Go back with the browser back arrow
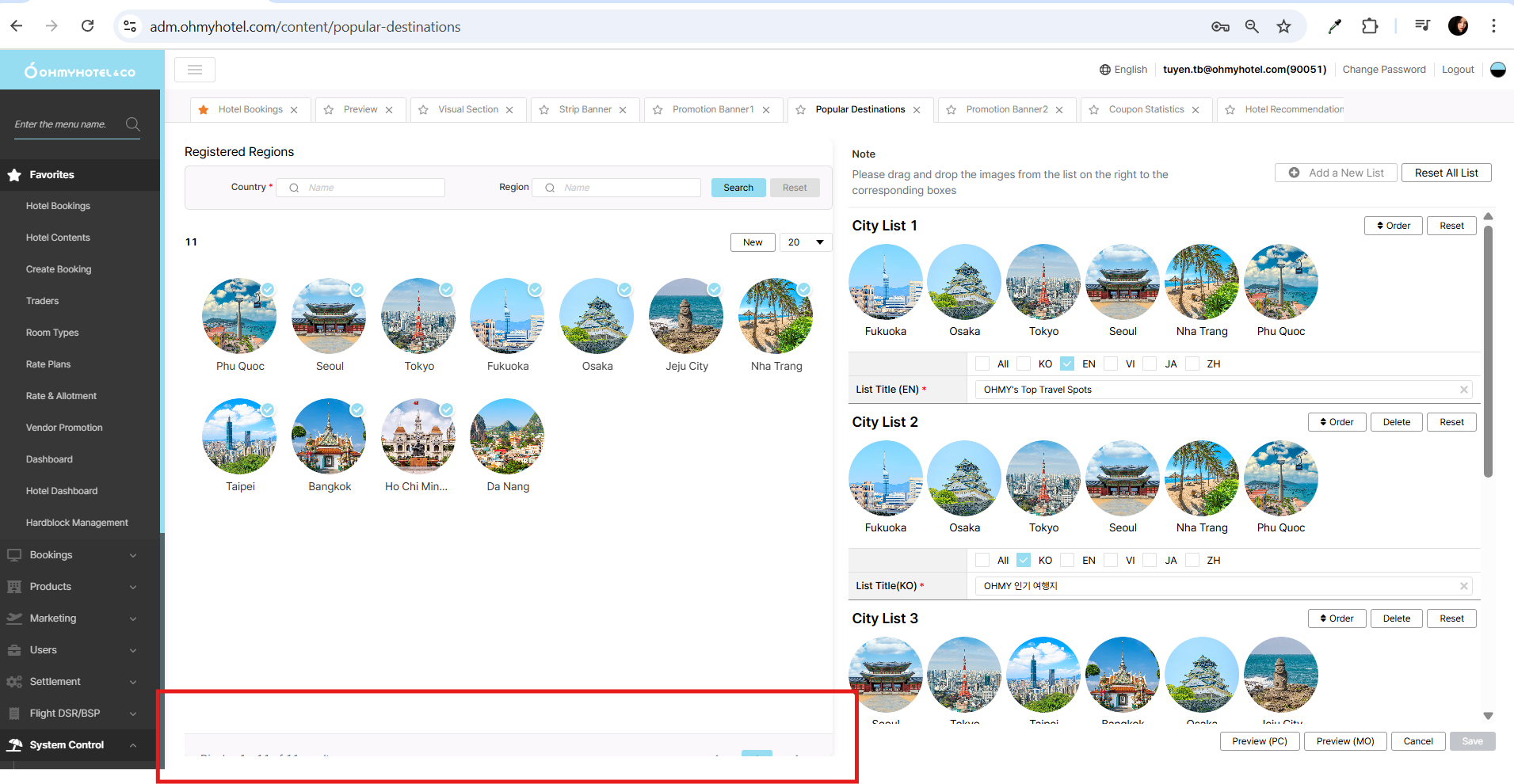 pyautogui.click(x=17, y=26)
